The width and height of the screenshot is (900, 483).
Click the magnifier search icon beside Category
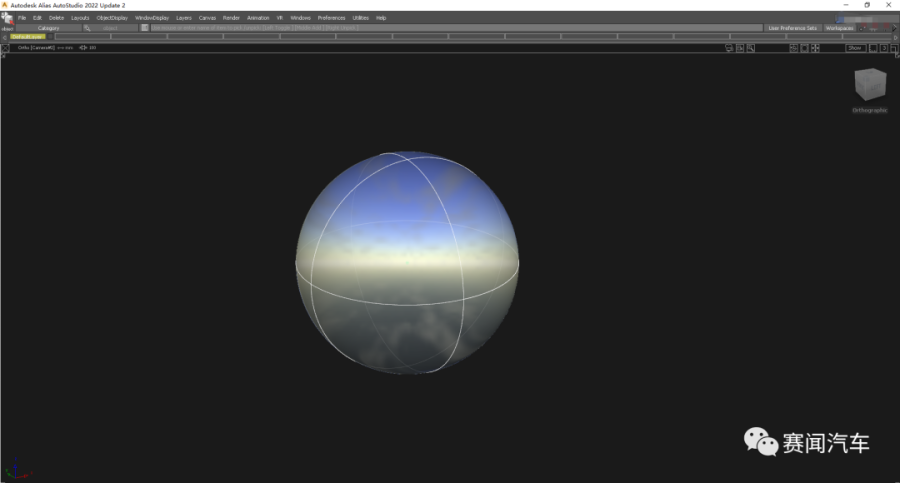[87, 28]
